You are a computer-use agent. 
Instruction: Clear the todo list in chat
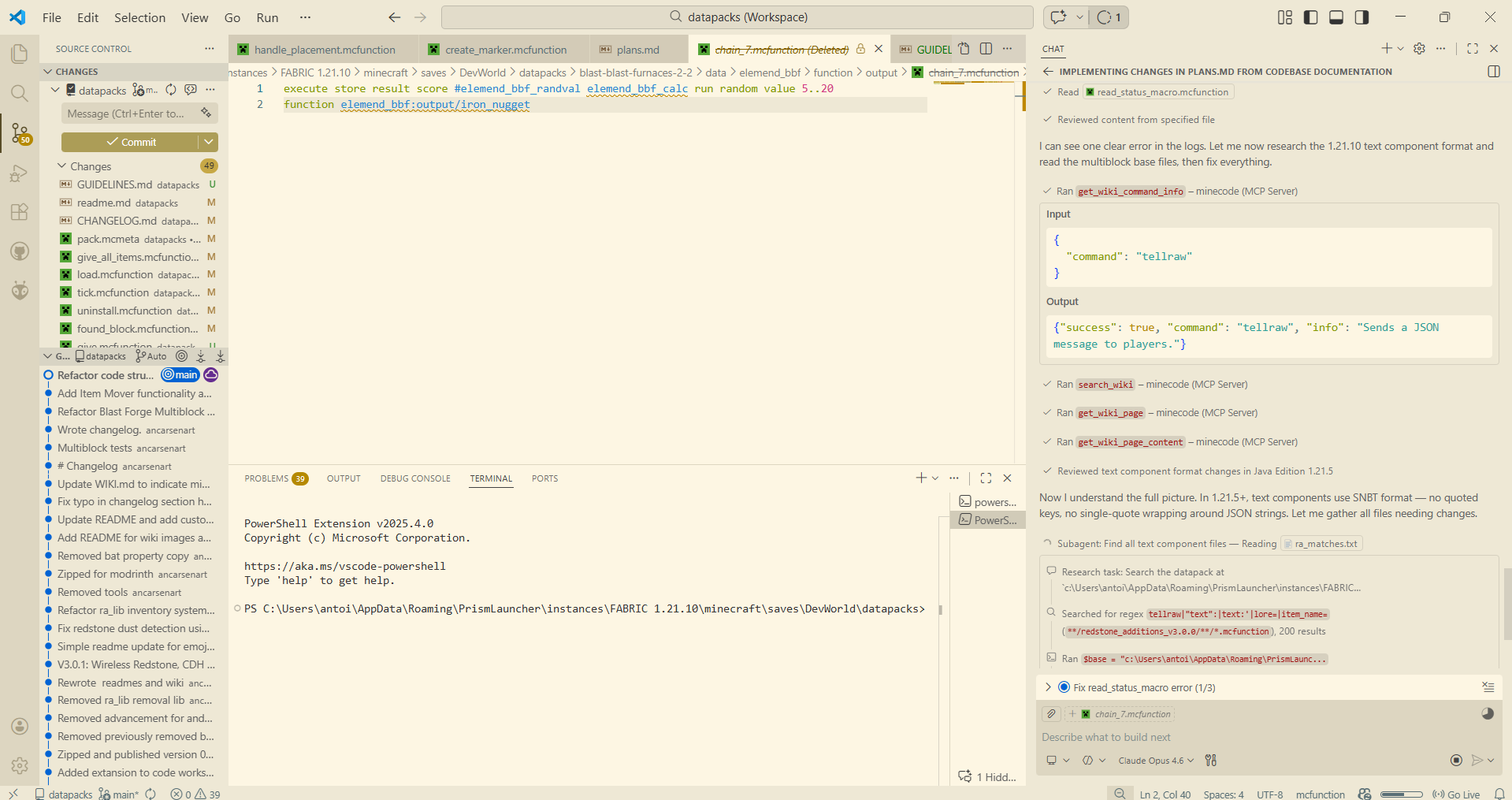click(x=1488, y=687)
